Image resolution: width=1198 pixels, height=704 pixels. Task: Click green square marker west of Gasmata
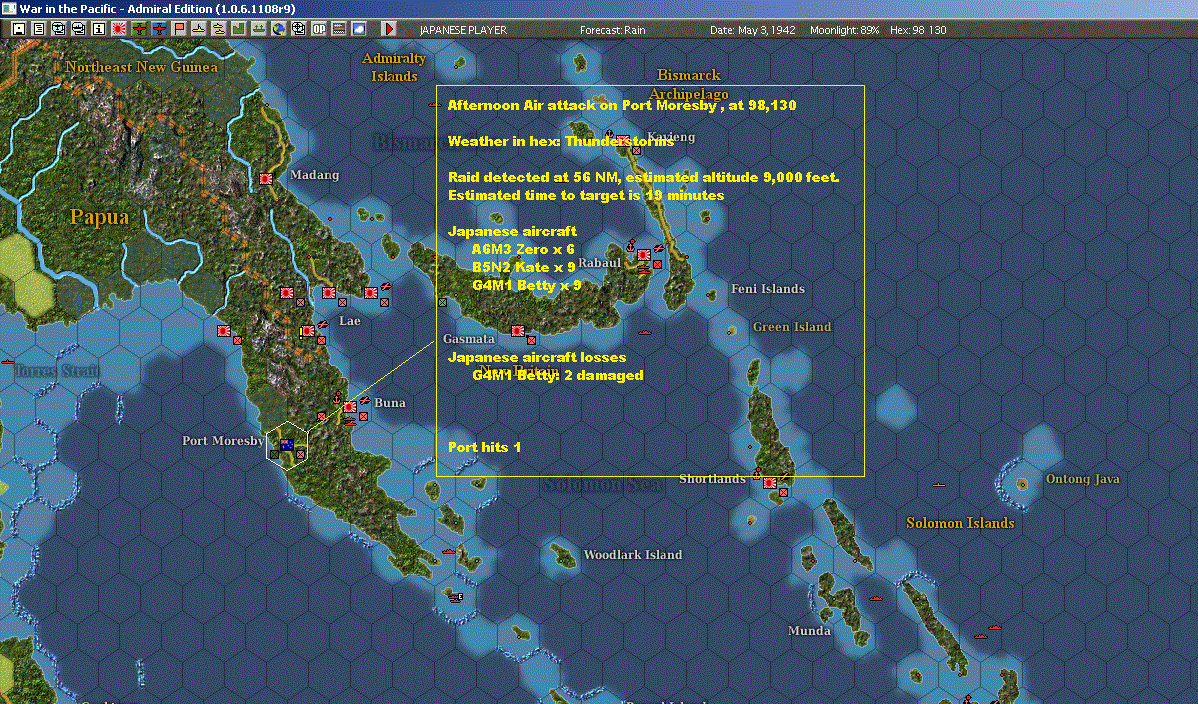coord(442,303)
